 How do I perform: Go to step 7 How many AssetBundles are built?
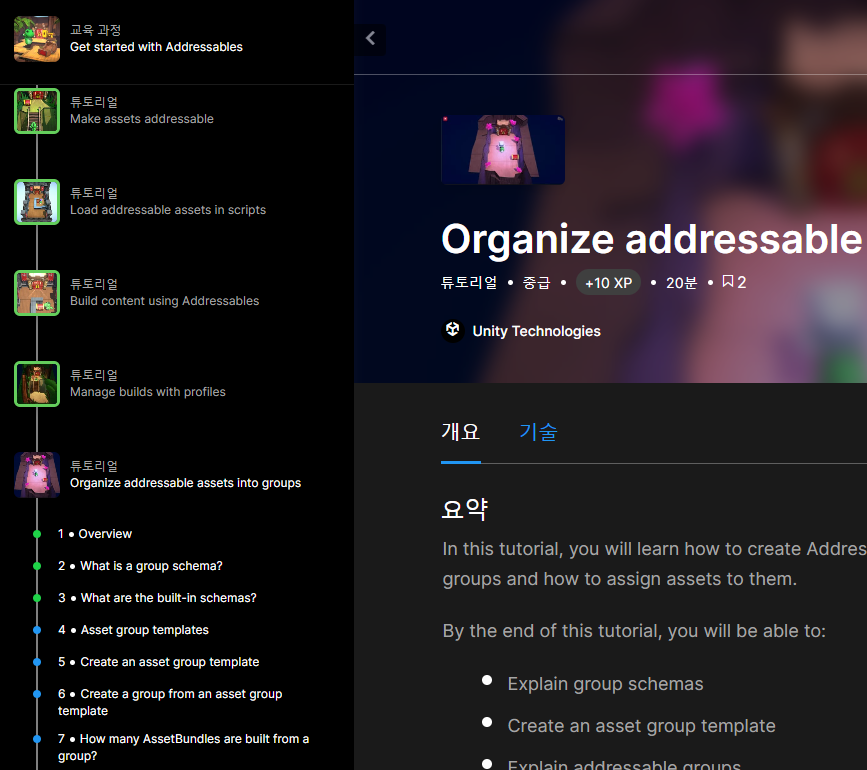tap(184, 747)
